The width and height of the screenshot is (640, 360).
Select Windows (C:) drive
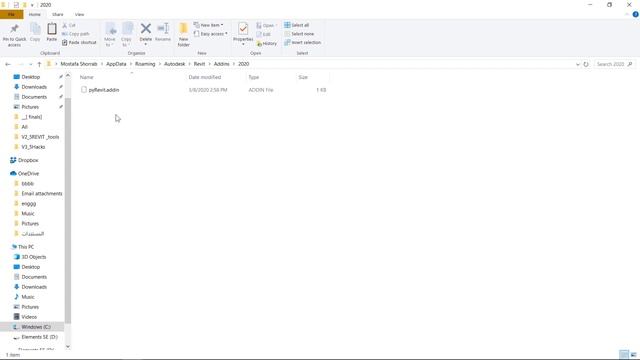coord(36,327)
